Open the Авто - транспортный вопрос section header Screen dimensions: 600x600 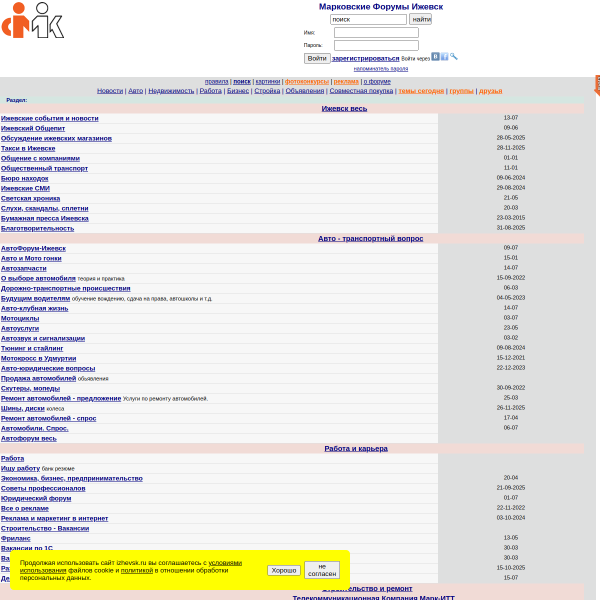[x=370, y=238]
